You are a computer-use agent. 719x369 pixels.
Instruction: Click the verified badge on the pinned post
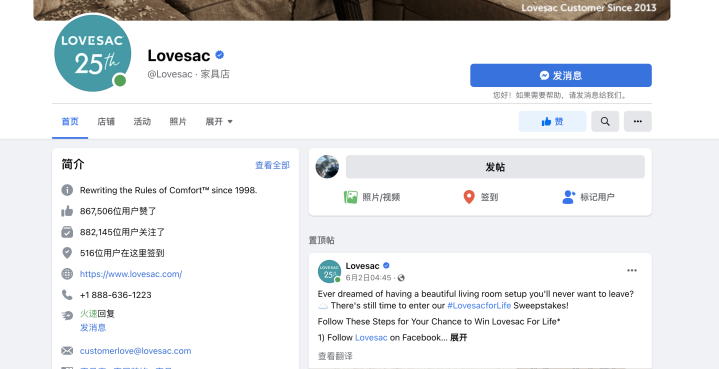(x=386, y=266)
